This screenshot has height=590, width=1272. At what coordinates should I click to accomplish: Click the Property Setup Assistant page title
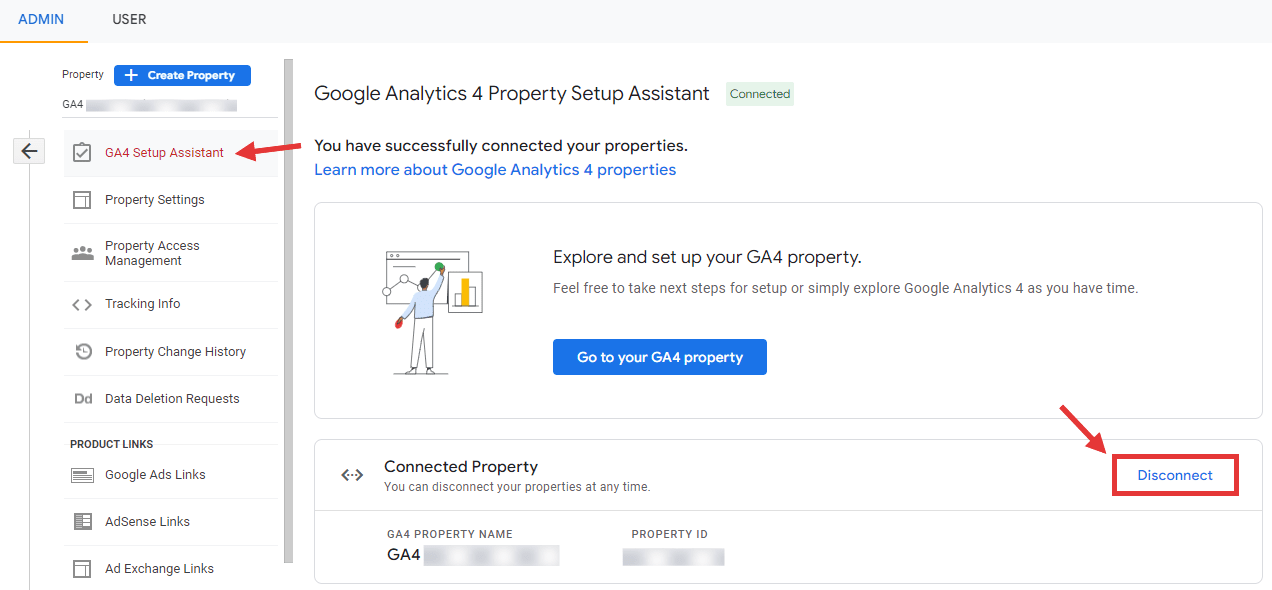tap(512, 94)
